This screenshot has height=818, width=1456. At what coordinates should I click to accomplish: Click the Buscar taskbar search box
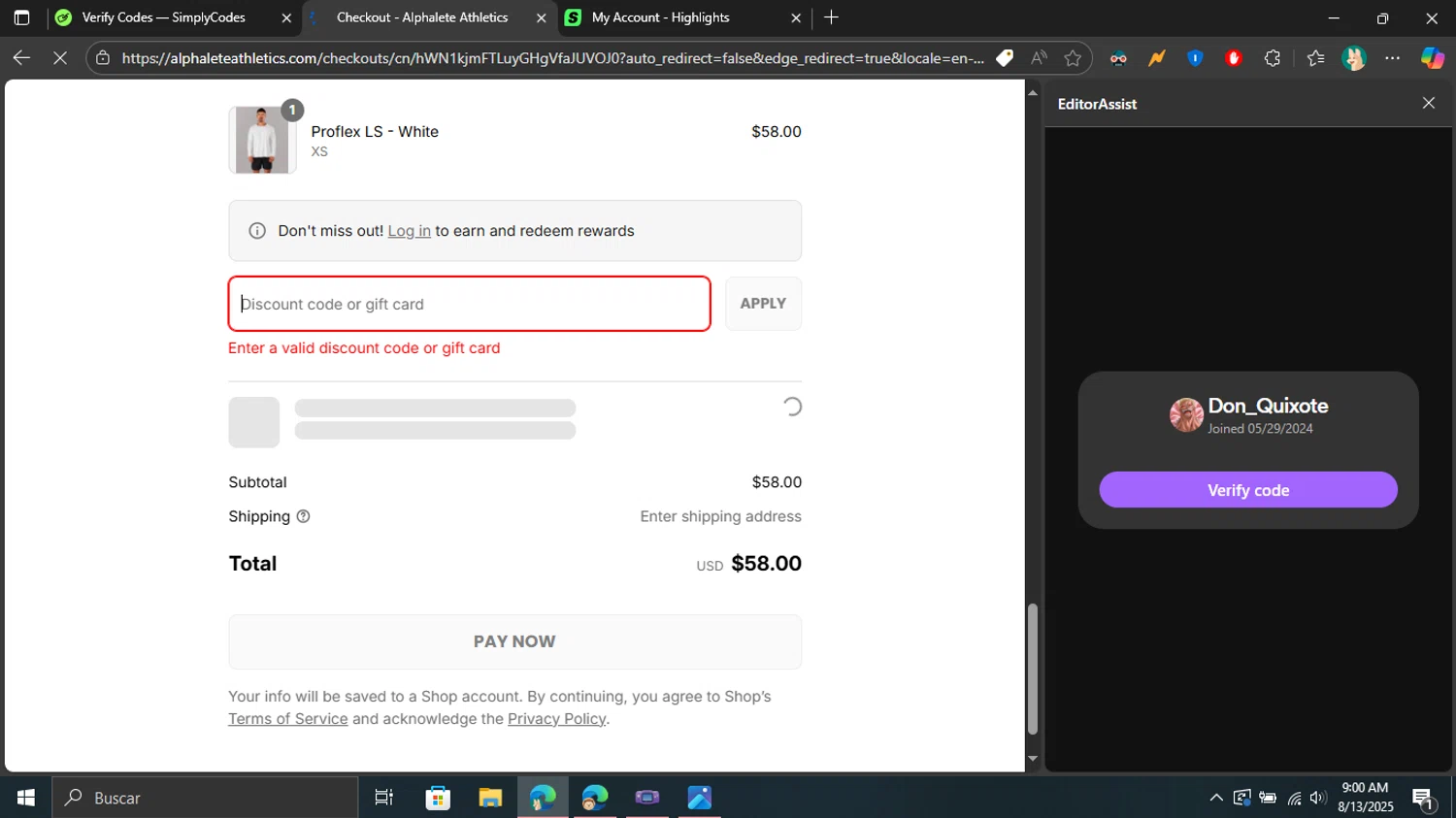click(205, 798)
